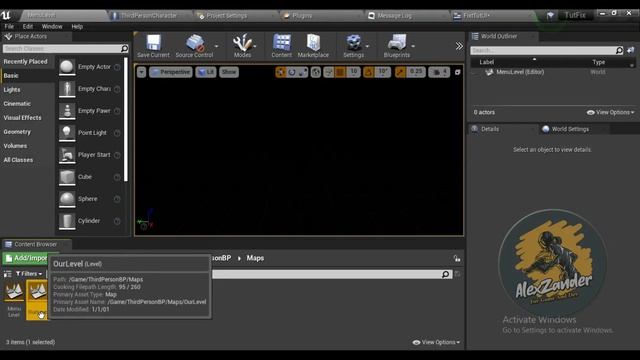Image resolution: width=640 pixels, height=360 pixels.
Task: Click the Add/Import button
Action: pyautogui.click(x=26, y=258)
